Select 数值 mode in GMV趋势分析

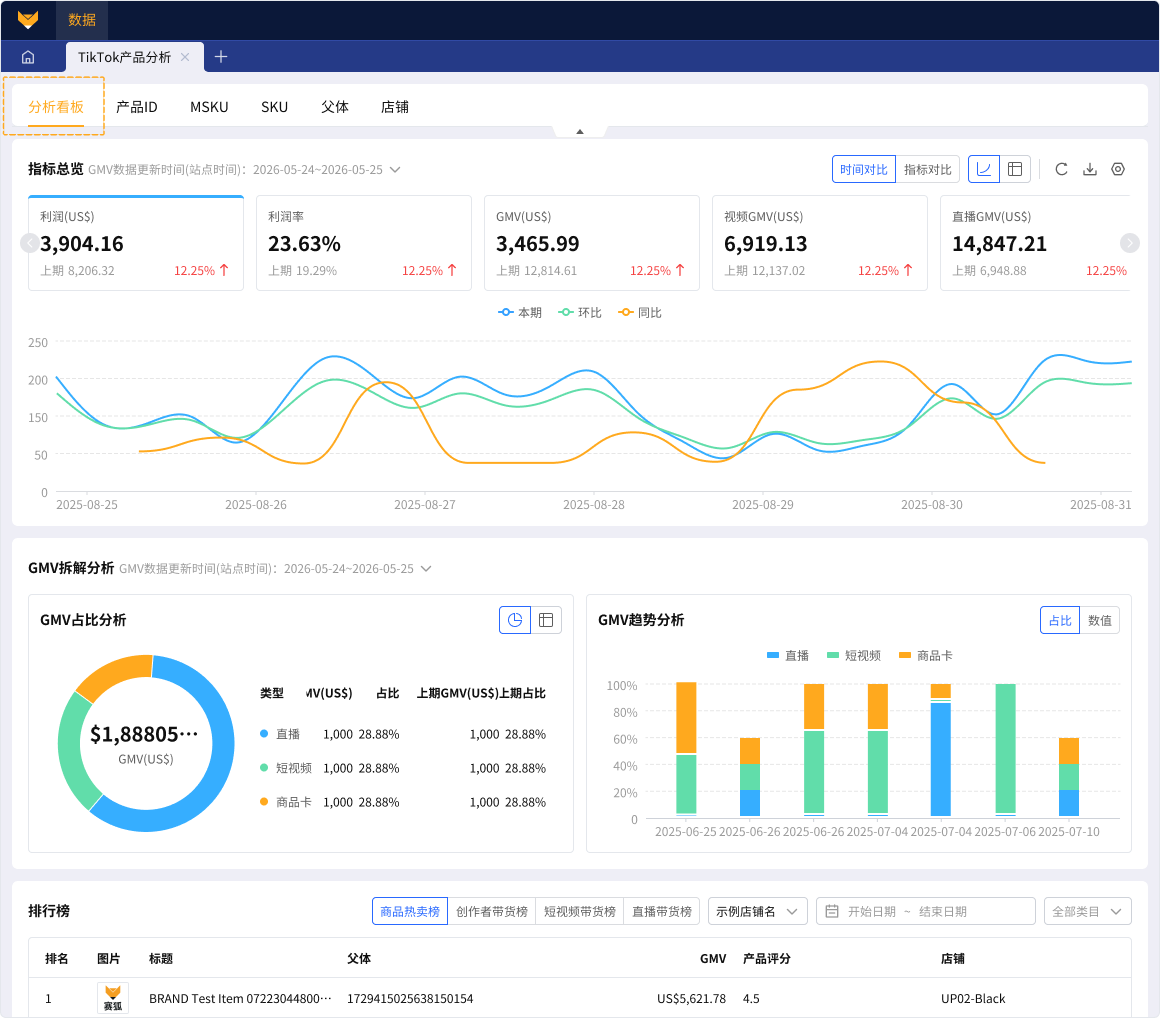[1099, 621]
